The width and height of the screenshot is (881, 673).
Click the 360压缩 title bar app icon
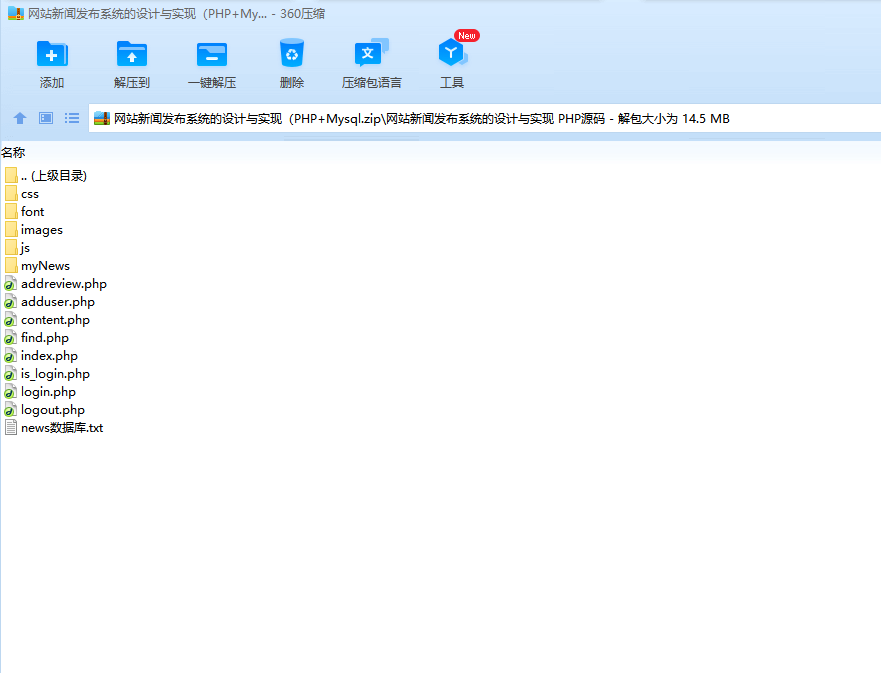[x=16, y=13]
